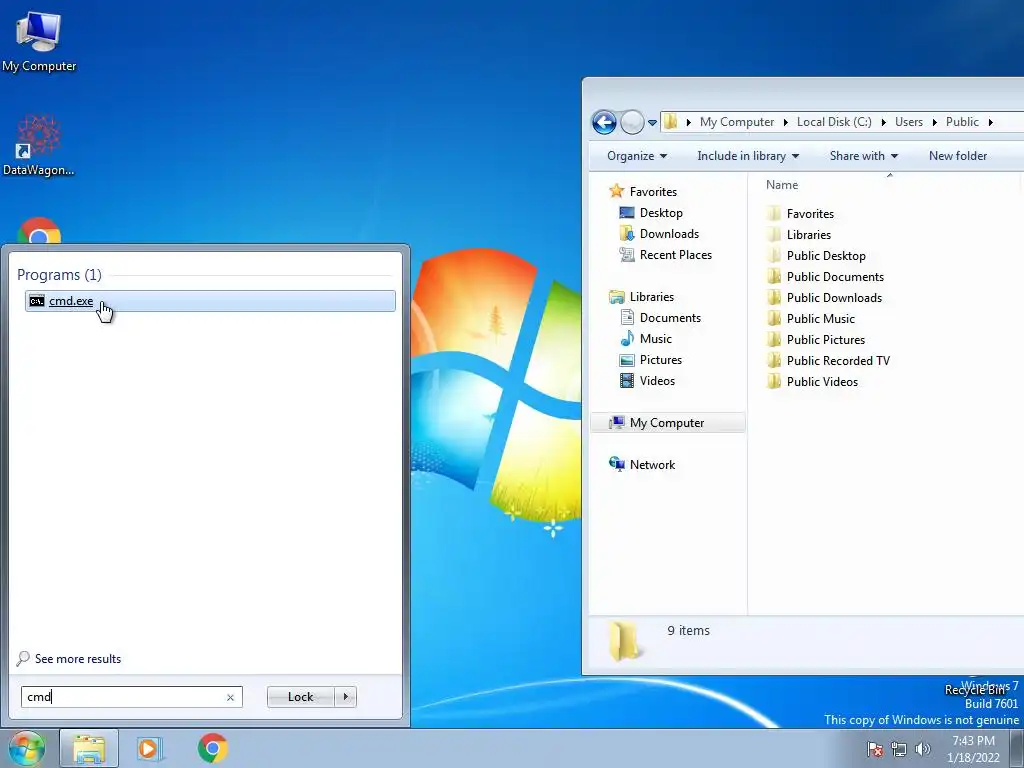1024x768 pixels.
Task: Click the Windows Start orb
Action: 27,748
